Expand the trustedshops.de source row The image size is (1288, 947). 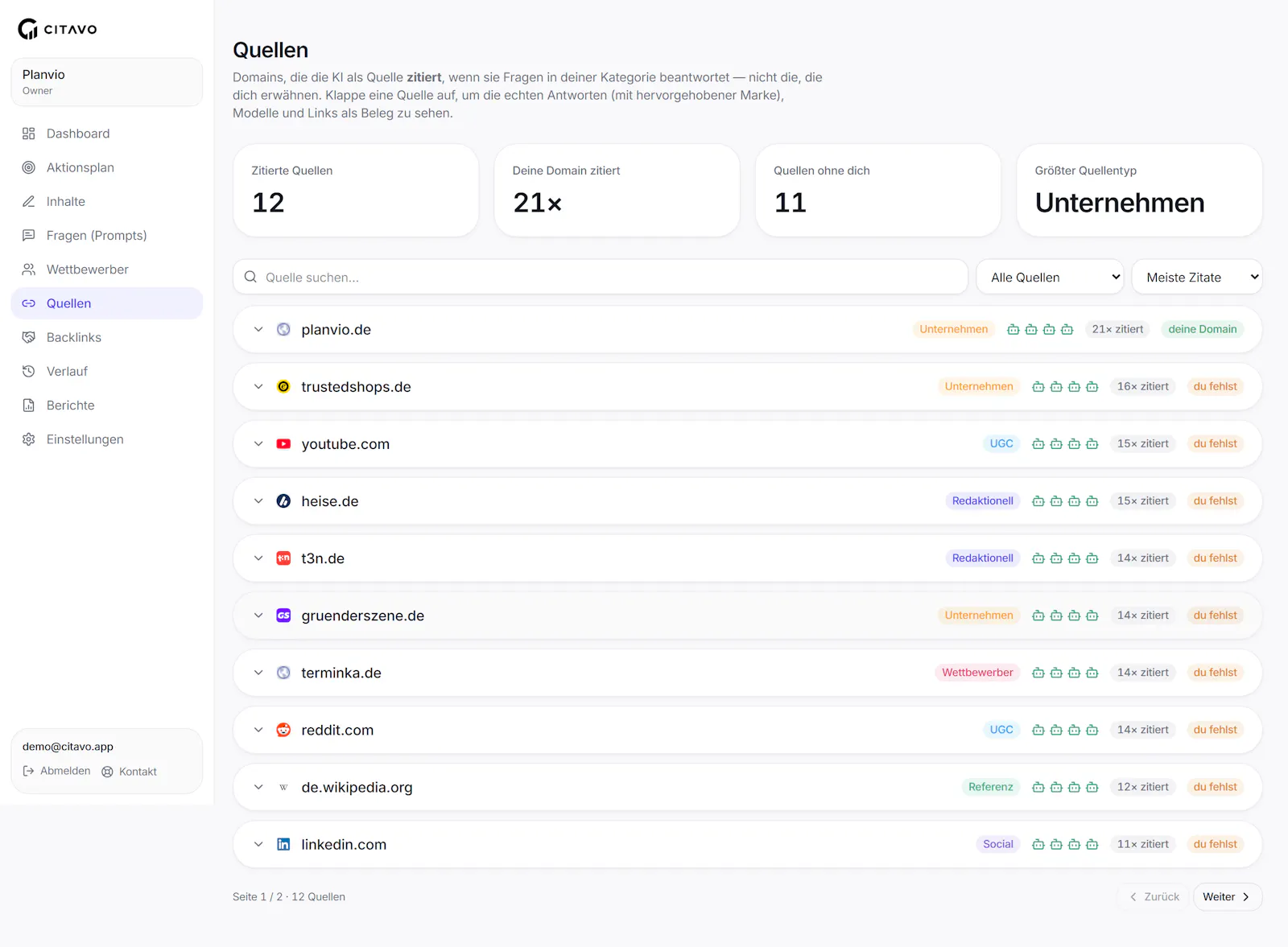coord(258,387)
